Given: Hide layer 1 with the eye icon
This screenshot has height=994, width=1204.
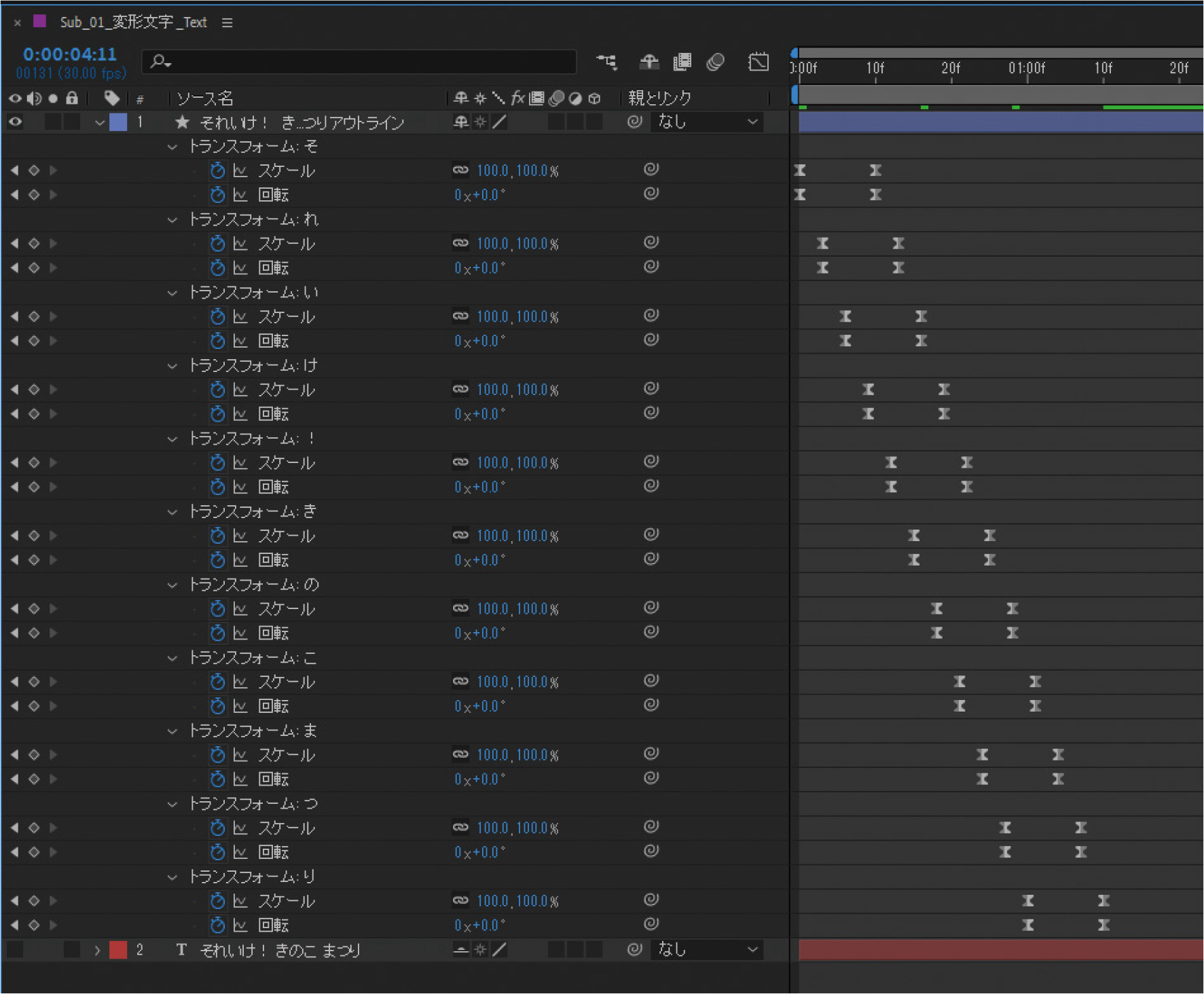Looking at the screenshot, I should (15, 122).
